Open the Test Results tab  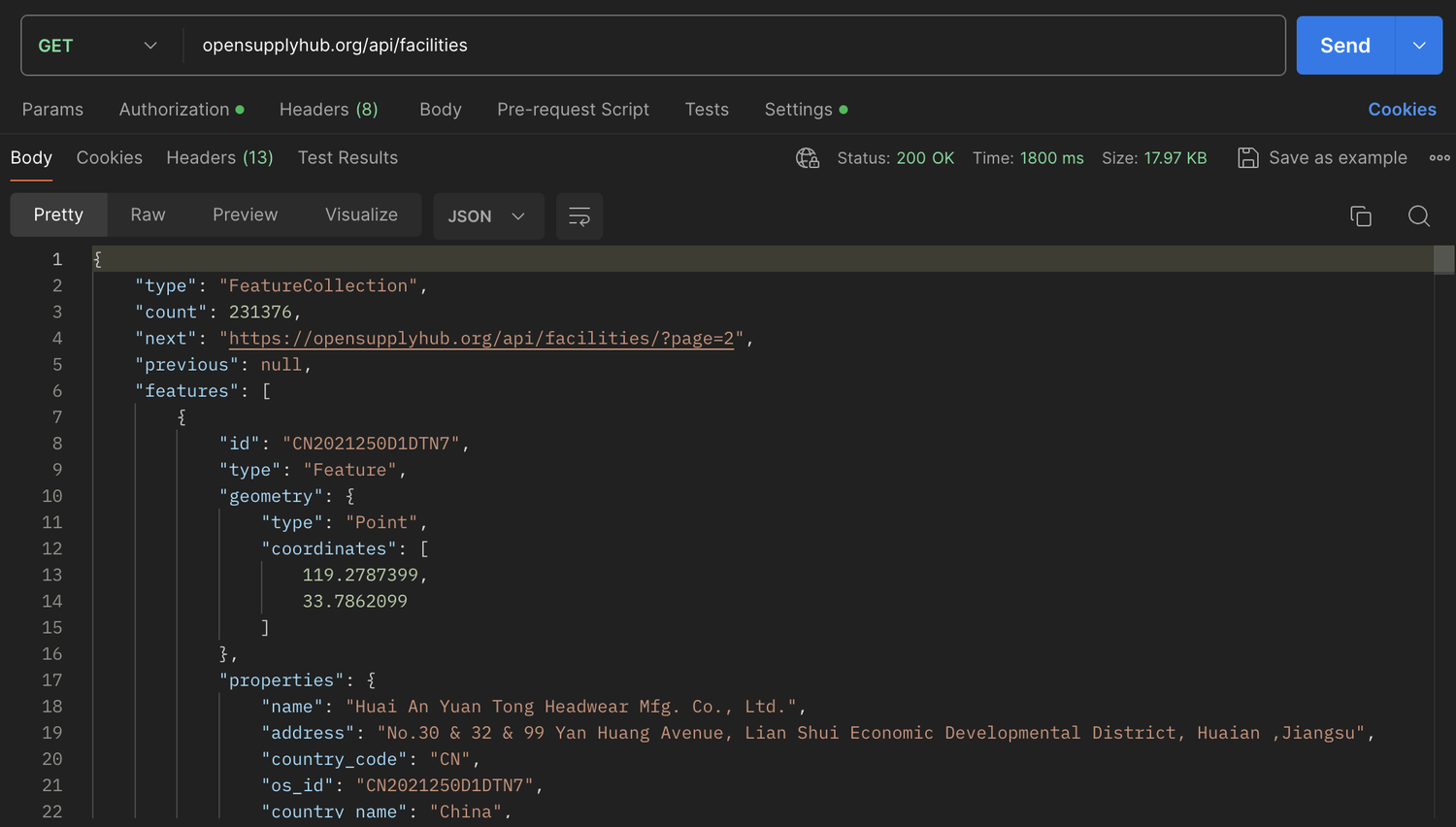tap(347, 157)
